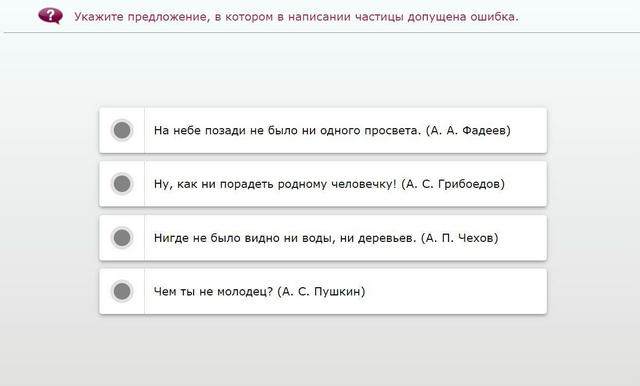The height and width of the screenshot is (386, 640).
Task: Click answer text 'Чем ты не молодец?'
Action: pyautogui.click(x=213, y=291)
